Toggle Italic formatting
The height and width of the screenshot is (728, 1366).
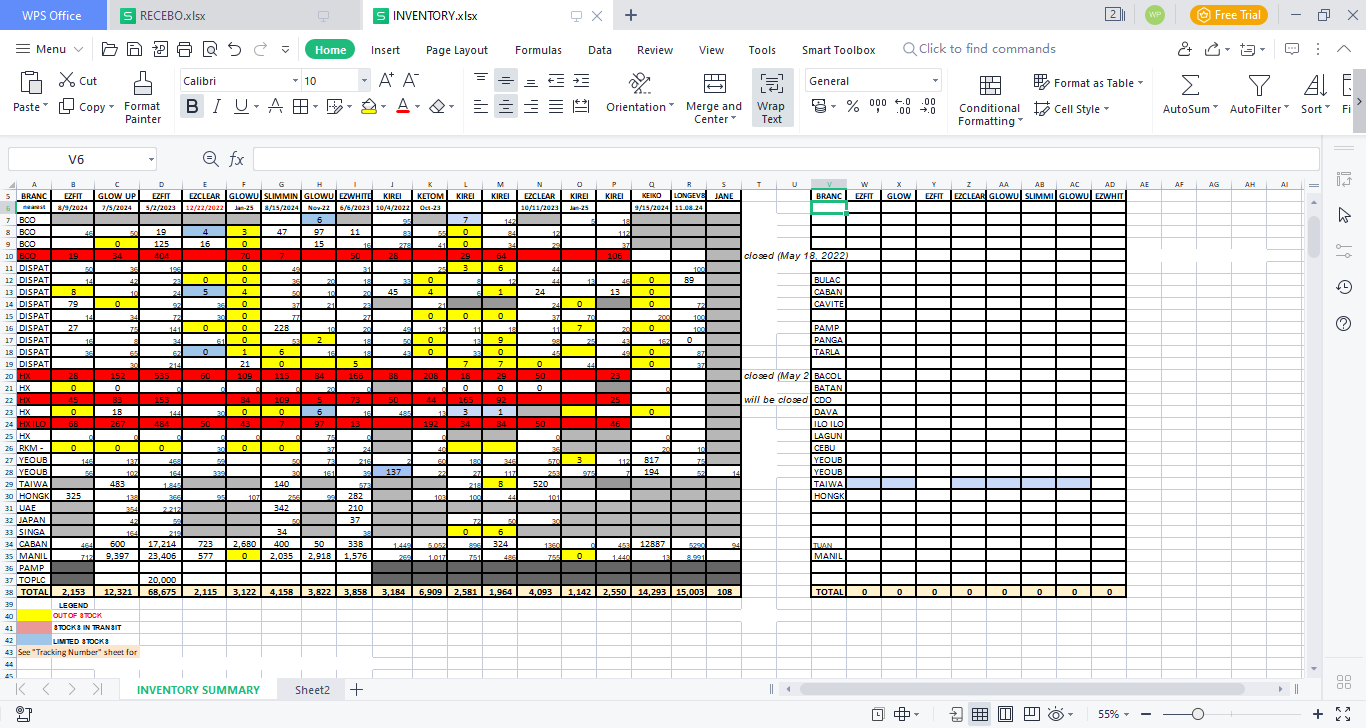pos(217,107)
